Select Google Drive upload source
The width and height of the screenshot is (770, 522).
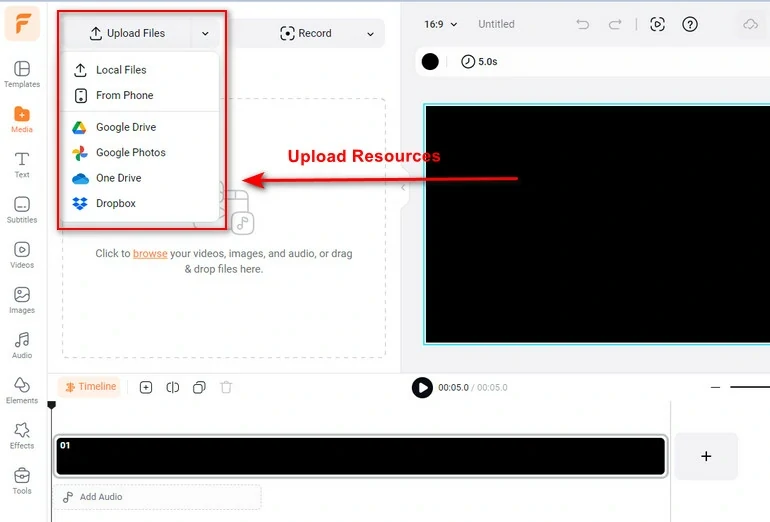140,127
